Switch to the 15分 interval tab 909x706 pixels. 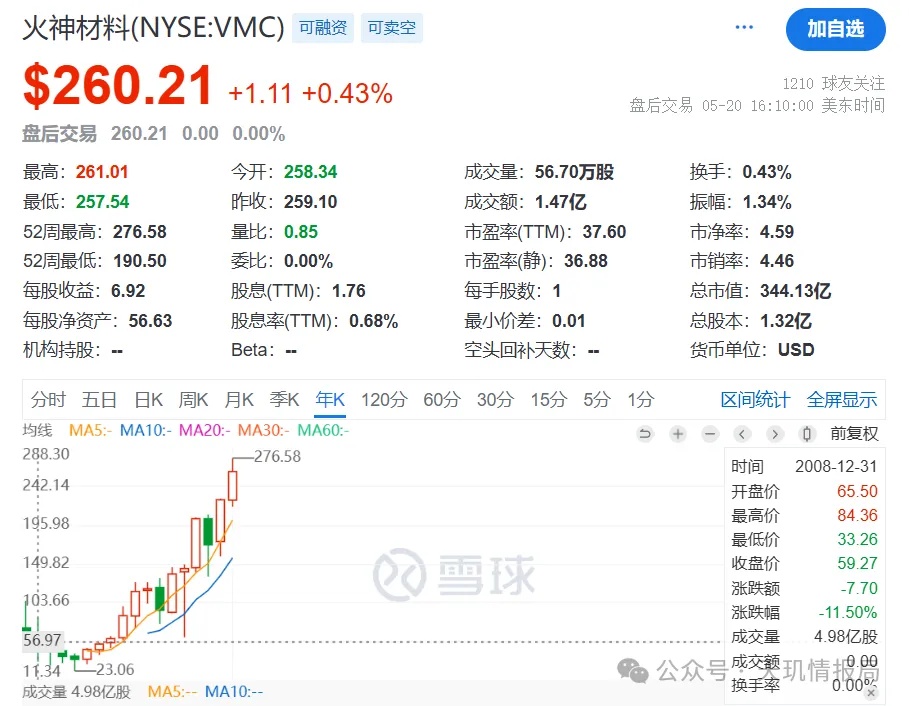[549, 399]
